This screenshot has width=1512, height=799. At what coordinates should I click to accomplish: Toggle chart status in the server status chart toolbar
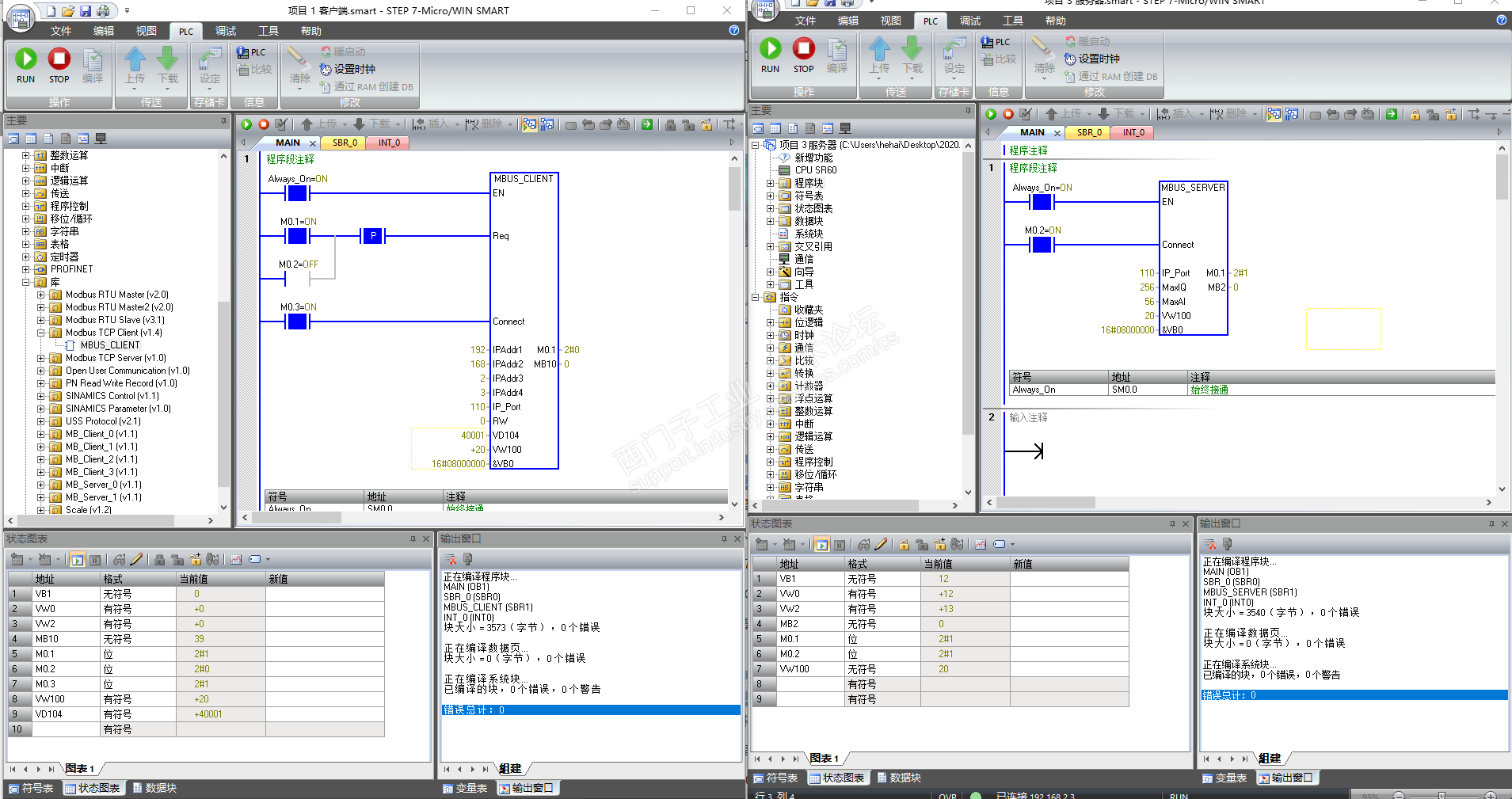pos(821,544)
